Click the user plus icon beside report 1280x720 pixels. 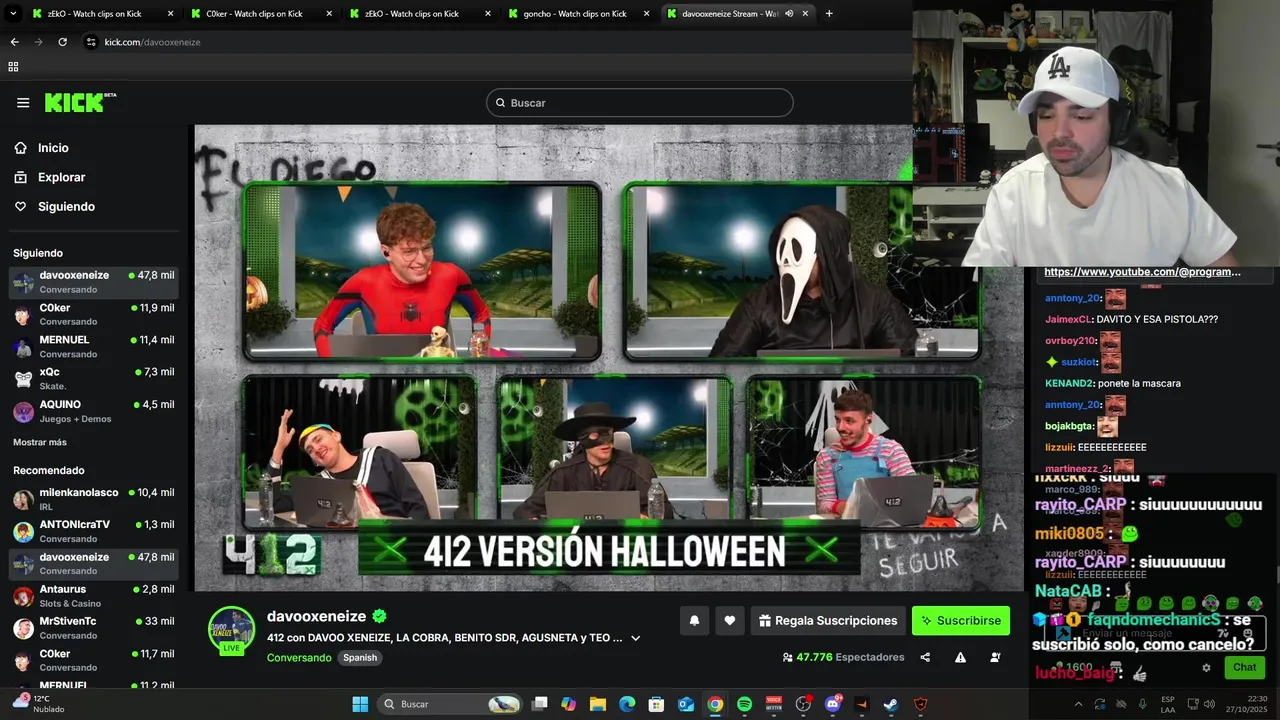[995, 658]
